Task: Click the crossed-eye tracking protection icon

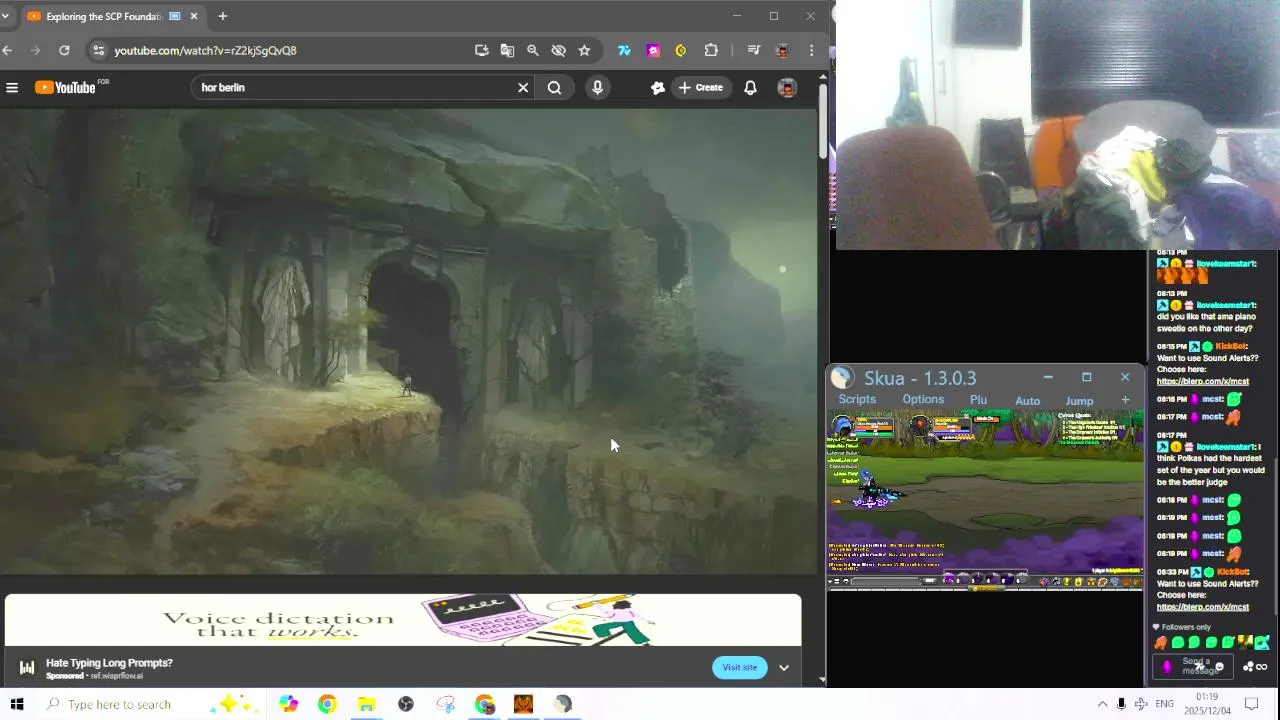Action: (x=558, y=50)
